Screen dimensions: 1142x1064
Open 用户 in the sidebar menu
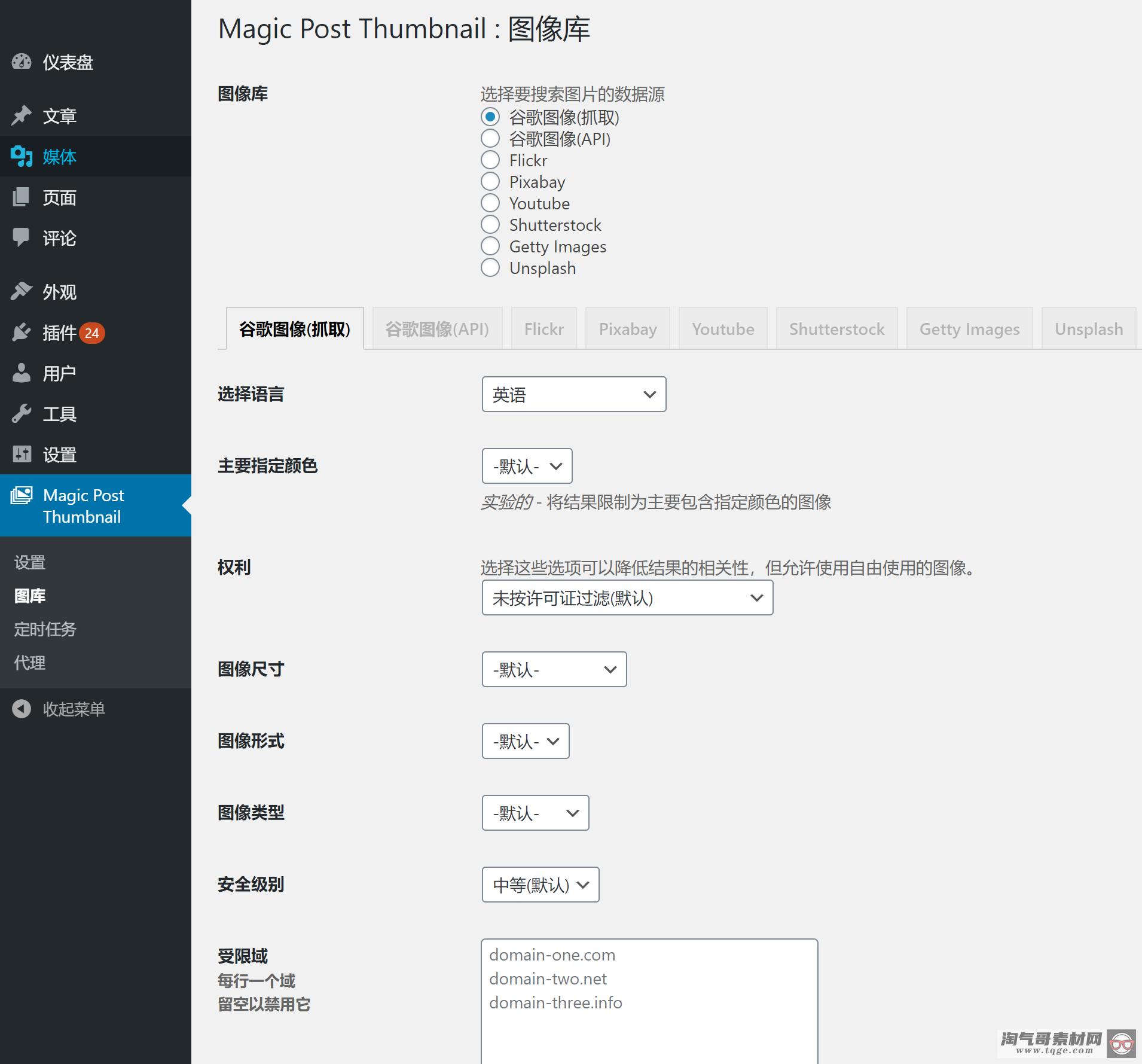96,373
